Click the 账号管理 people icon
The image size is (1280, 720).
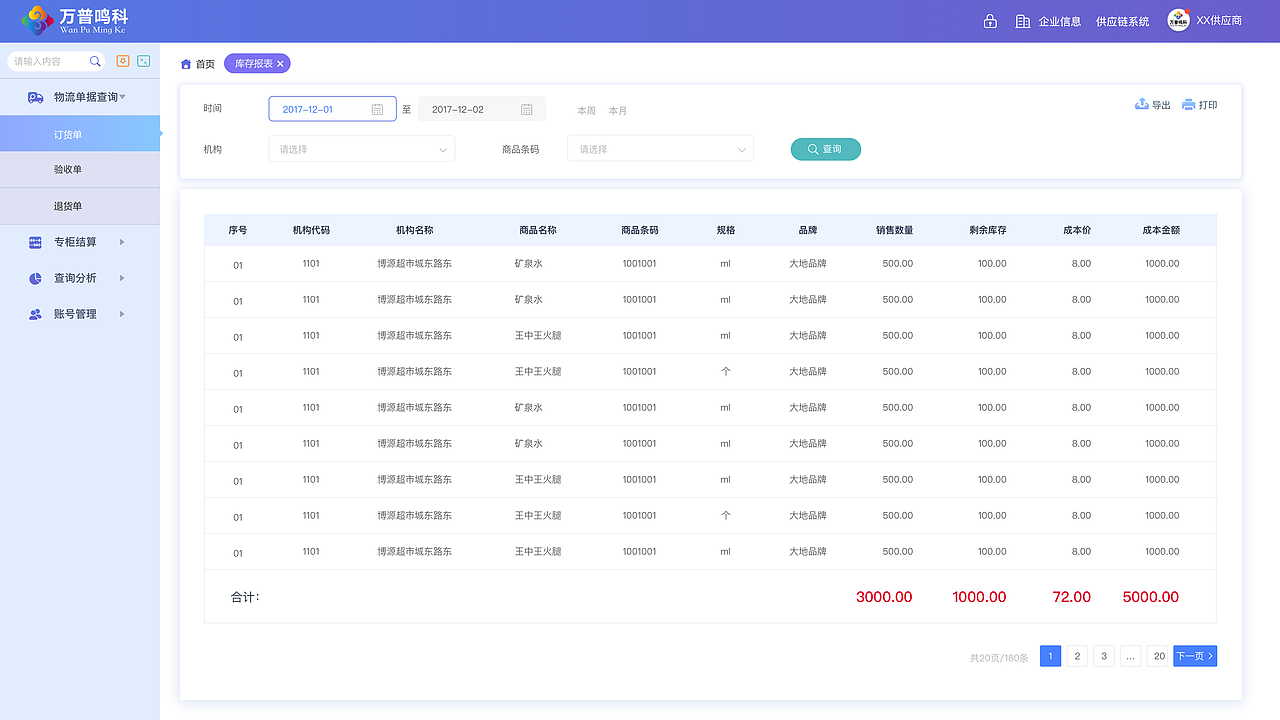(x=35, y=314)
